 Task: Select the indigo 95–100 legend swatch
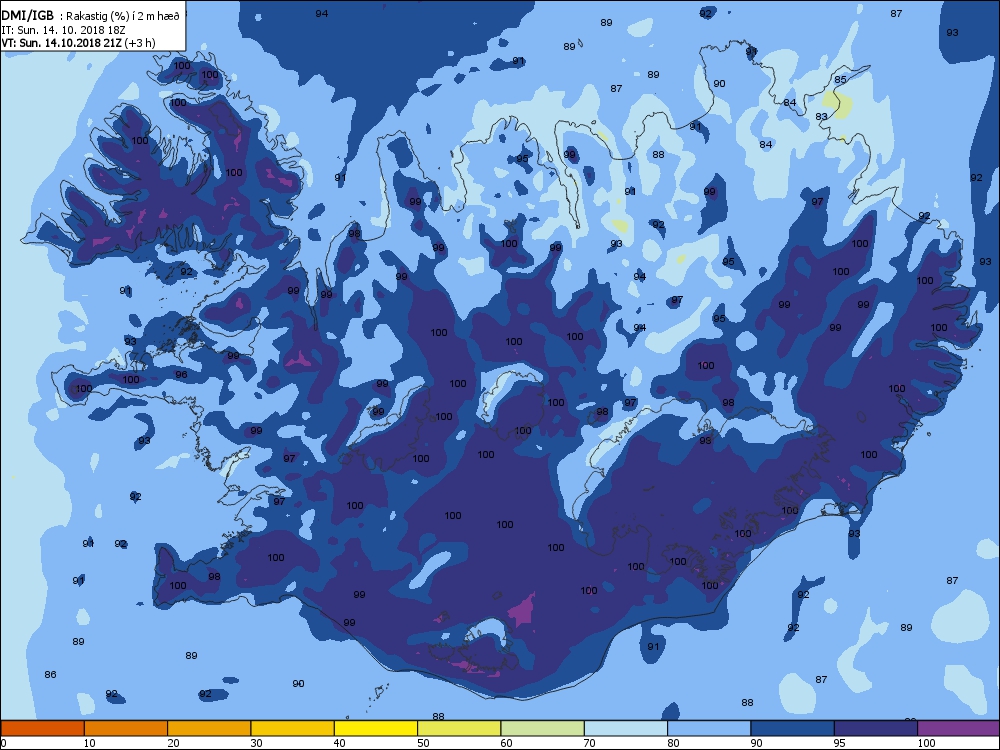[x=876, y=728]
